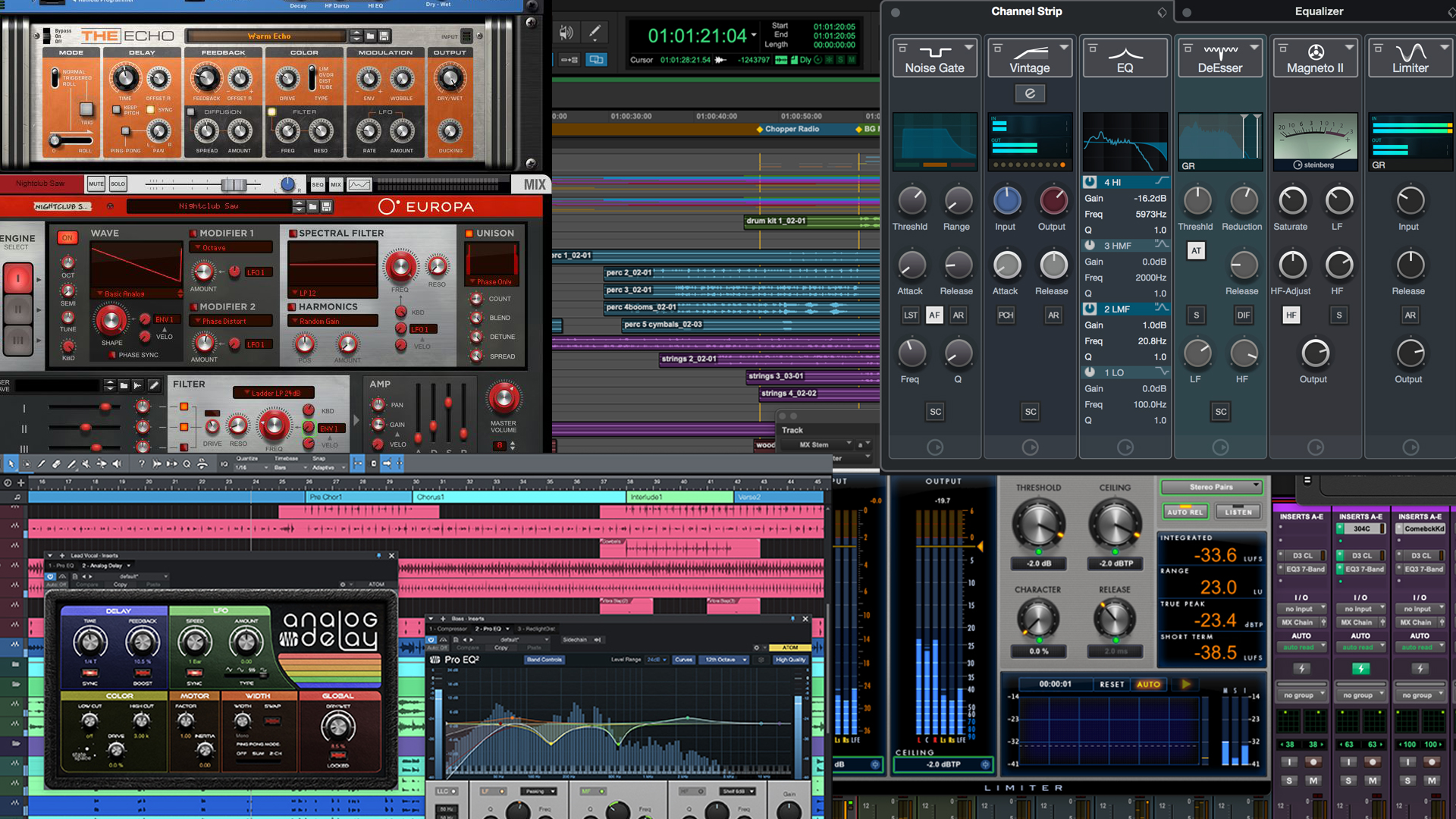Screen dimensions: 1456x819
Task: Select the eraser tool in Studio One toolbar
Action: tap(56, 463)
